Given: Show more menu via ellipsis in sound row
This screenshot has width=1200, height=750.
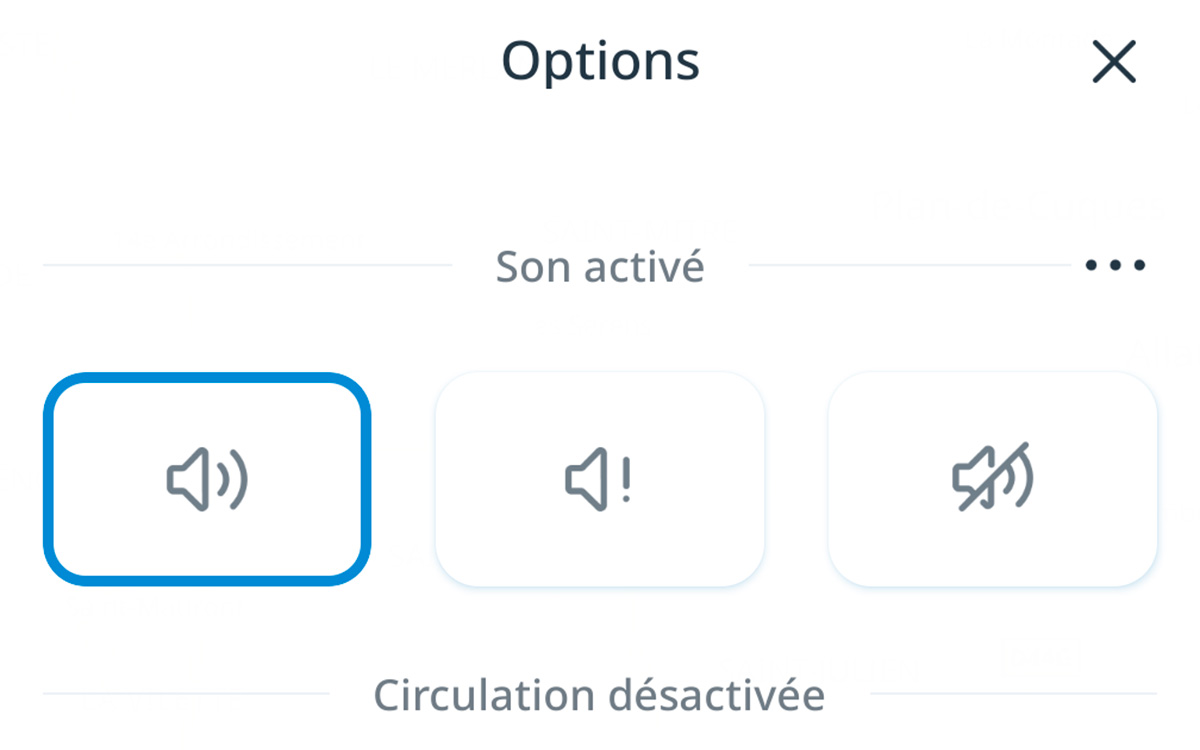Looking at the screenshot, I should (1115, 266).
